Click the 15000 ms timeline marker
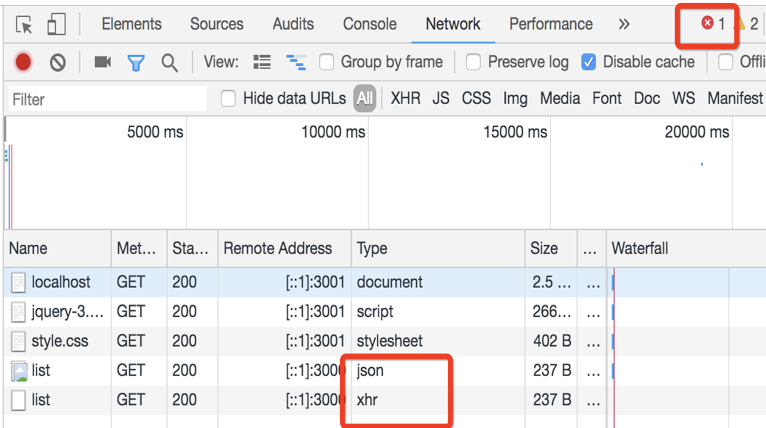The height and width of the screenshot is (428, 766). coord(515,132)
